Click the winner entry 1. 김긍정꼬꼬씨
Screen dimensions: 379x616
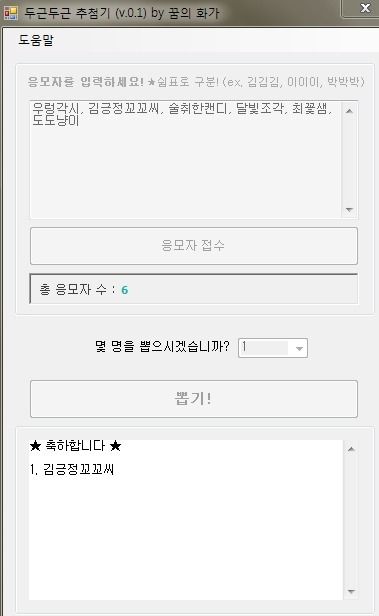tap(72, 469)
